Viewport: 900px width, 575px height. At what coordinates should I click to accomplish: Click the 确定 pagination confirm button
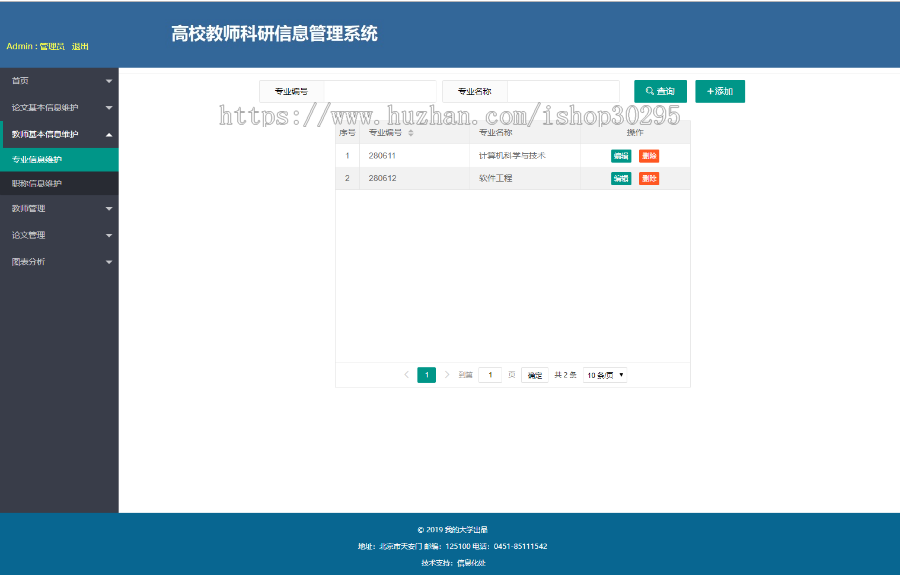click(535, 375)
